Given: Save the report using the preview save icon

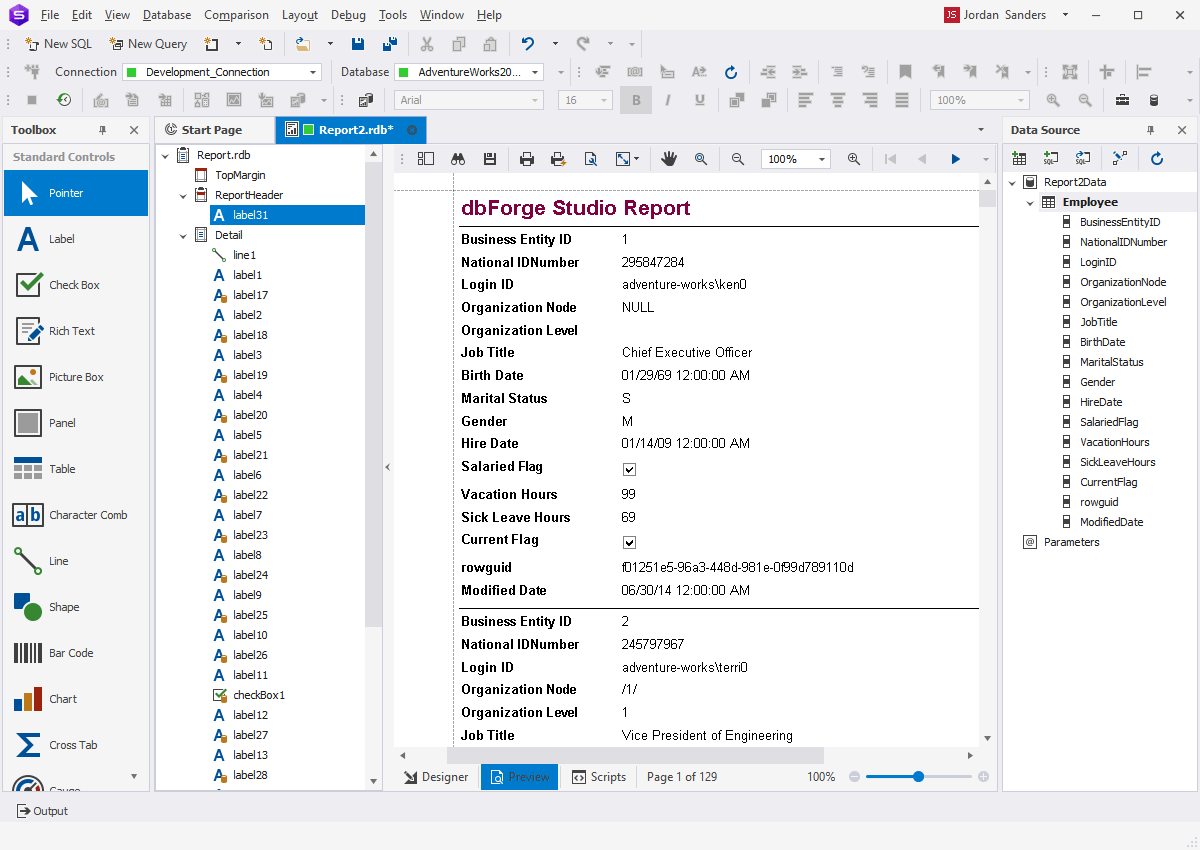Looking at the screenshot, I should (x=489, y=158).
